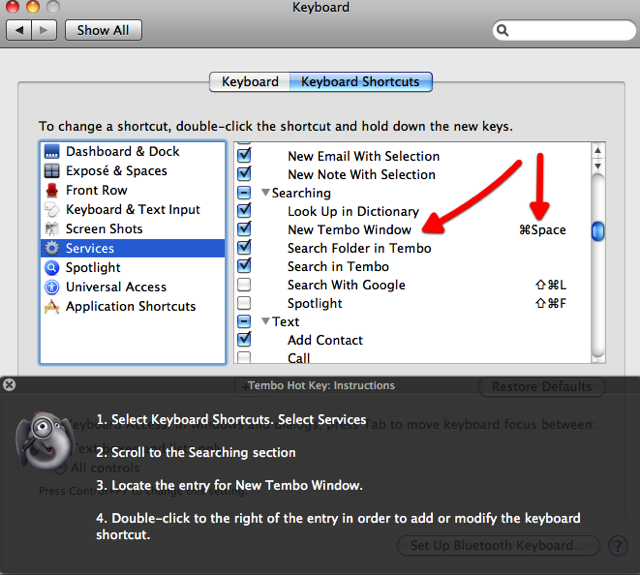
Task: Select the New Note With Selection row
Action: pos(361,175)
